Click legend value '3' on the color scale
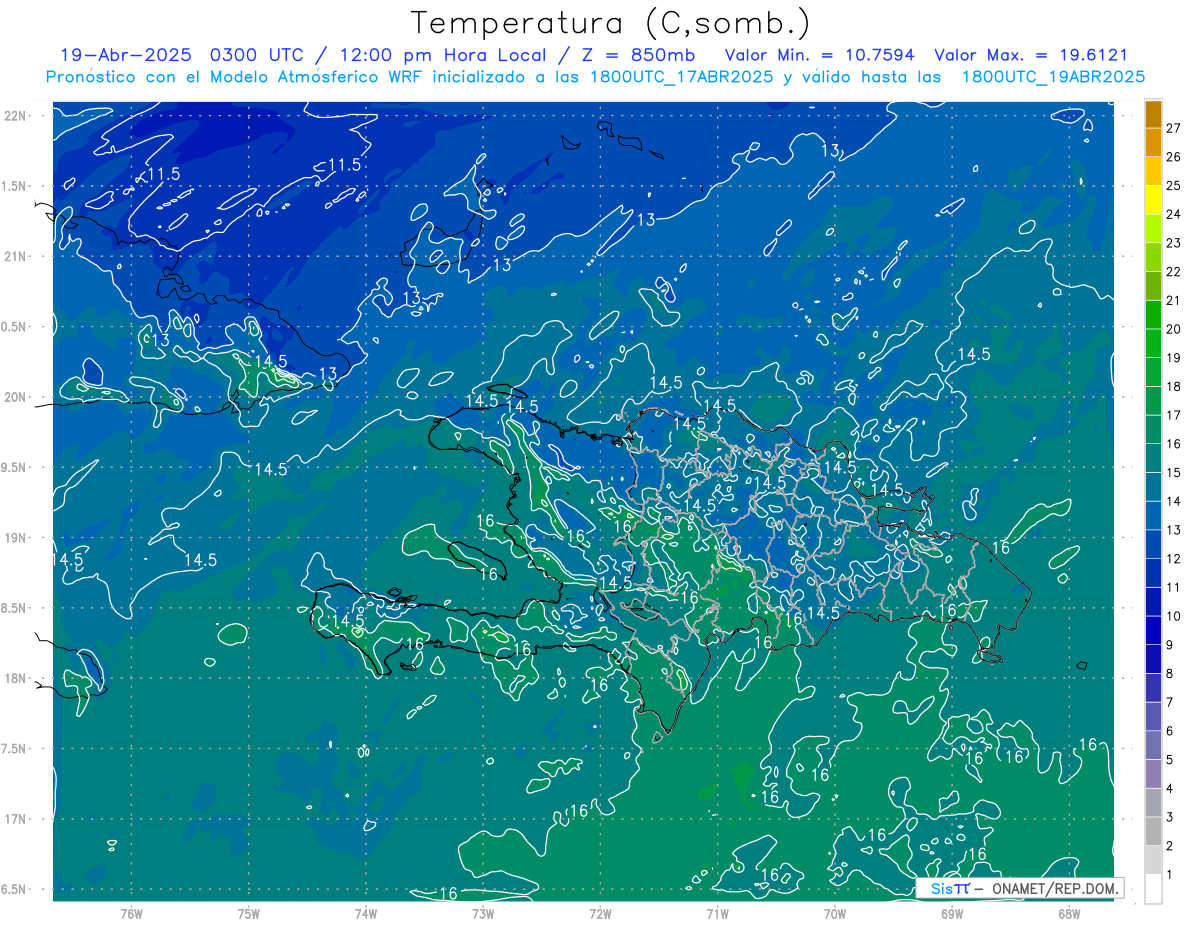This screenshot has height=927, width=1200. pos(1170,817)
